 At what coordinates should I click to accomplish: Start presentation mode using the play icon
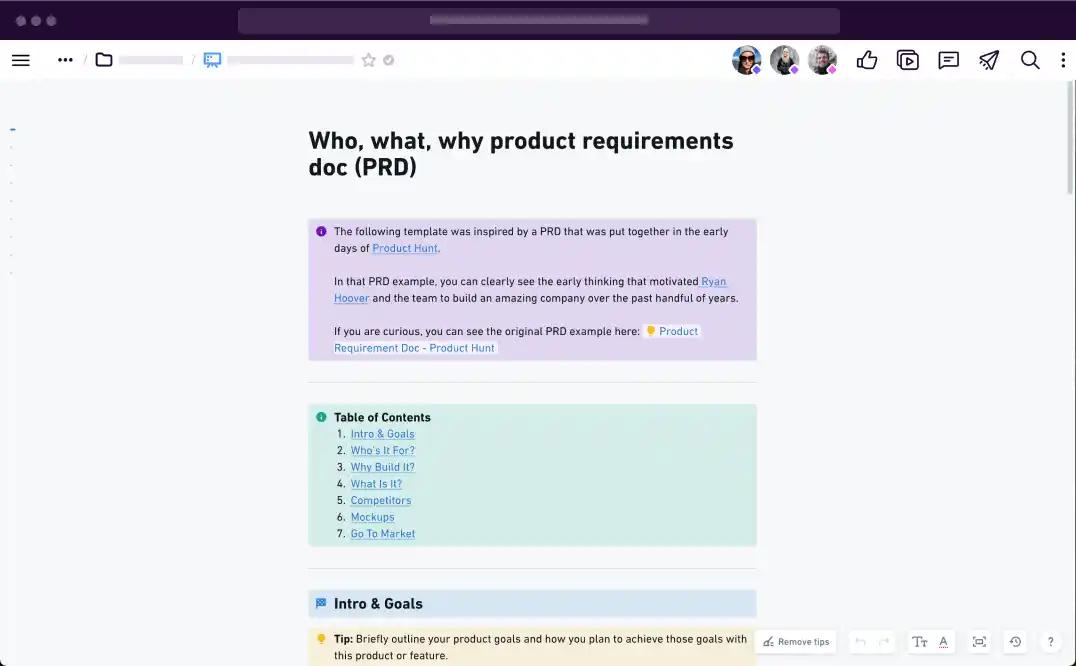coord(908,60)
